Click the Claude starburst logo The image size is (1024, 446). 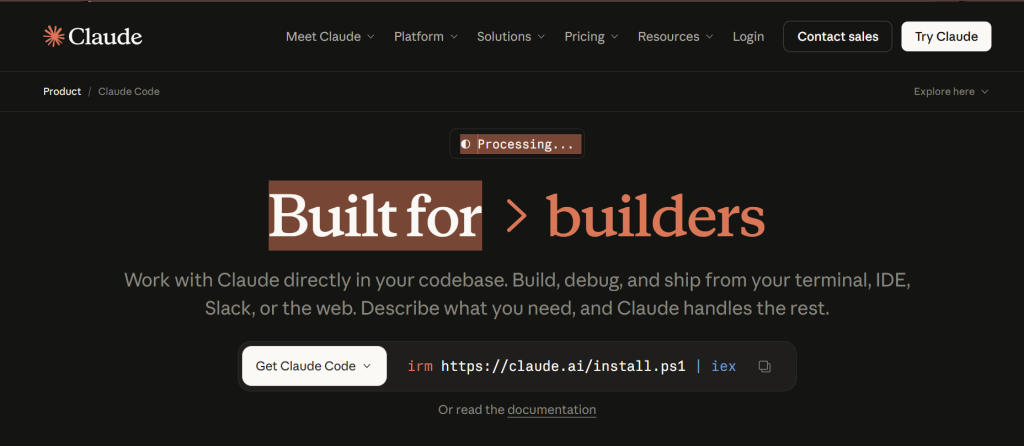(54, 37)
